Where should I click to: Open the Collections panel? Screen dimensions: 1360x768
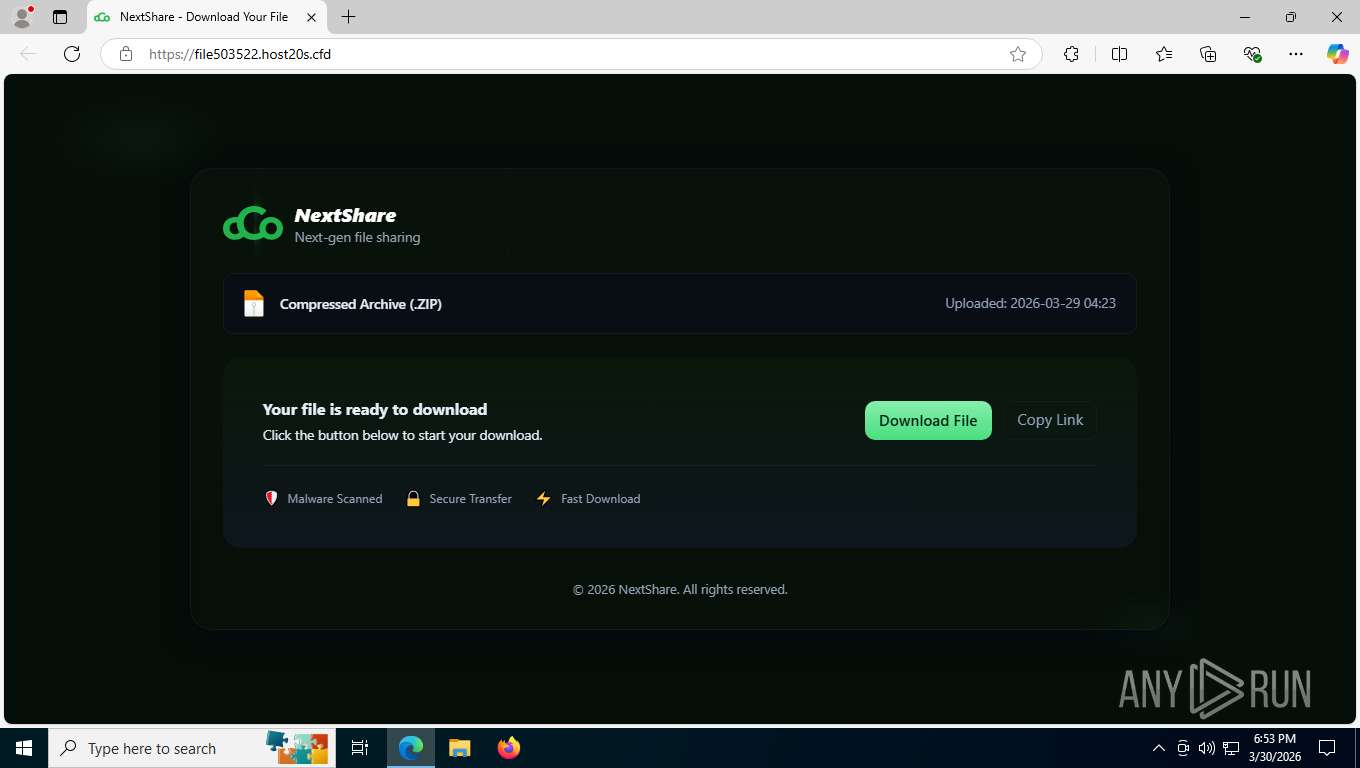1208,54
